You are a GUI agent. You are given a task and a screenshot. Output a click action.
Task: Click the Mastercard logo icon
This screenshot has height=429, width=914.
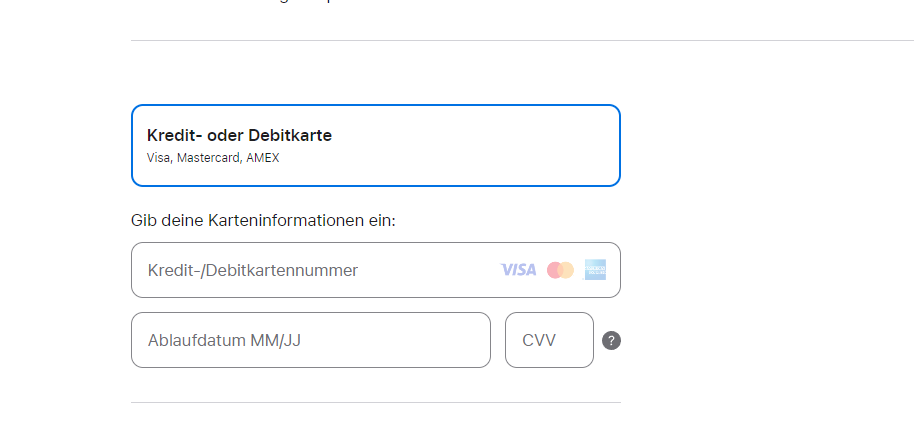point(560,270)
